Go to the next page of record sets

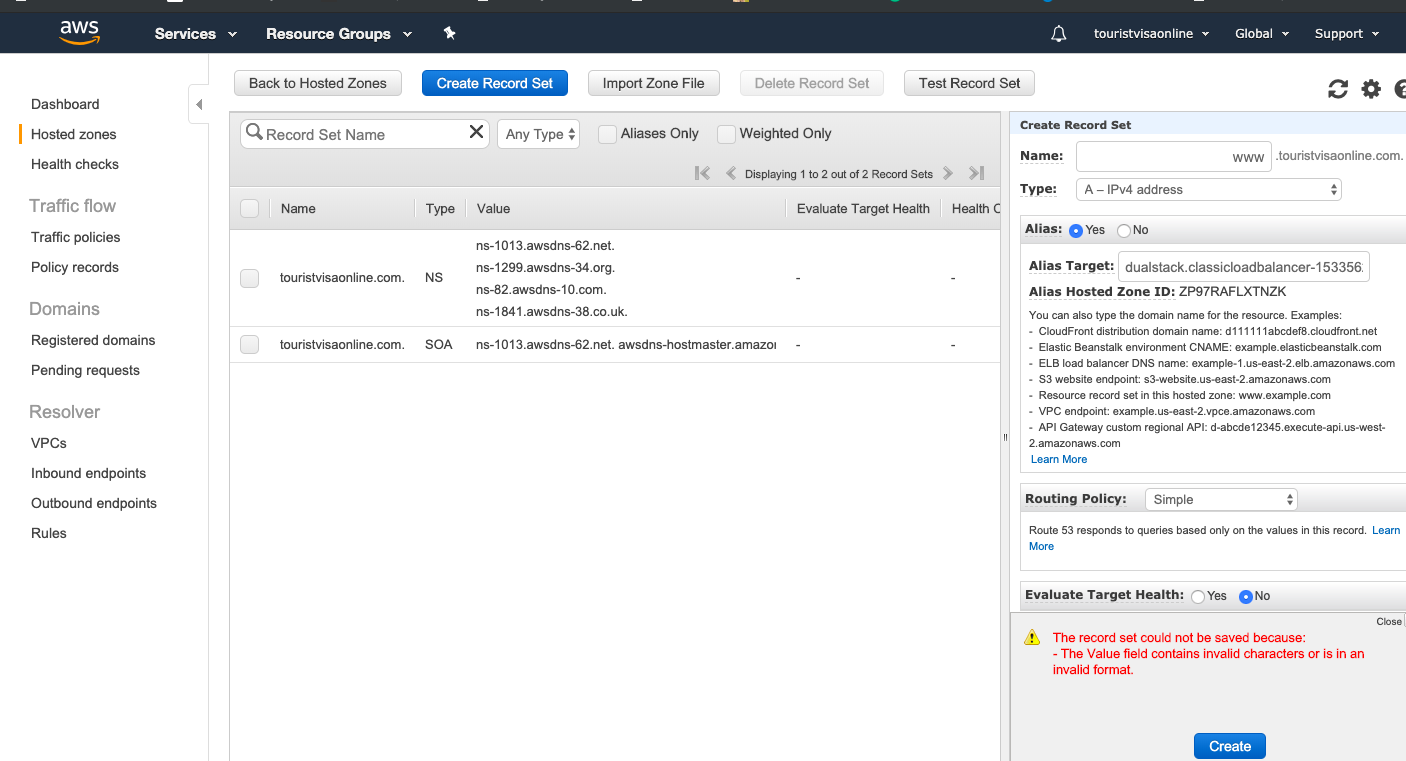[948, 173]
